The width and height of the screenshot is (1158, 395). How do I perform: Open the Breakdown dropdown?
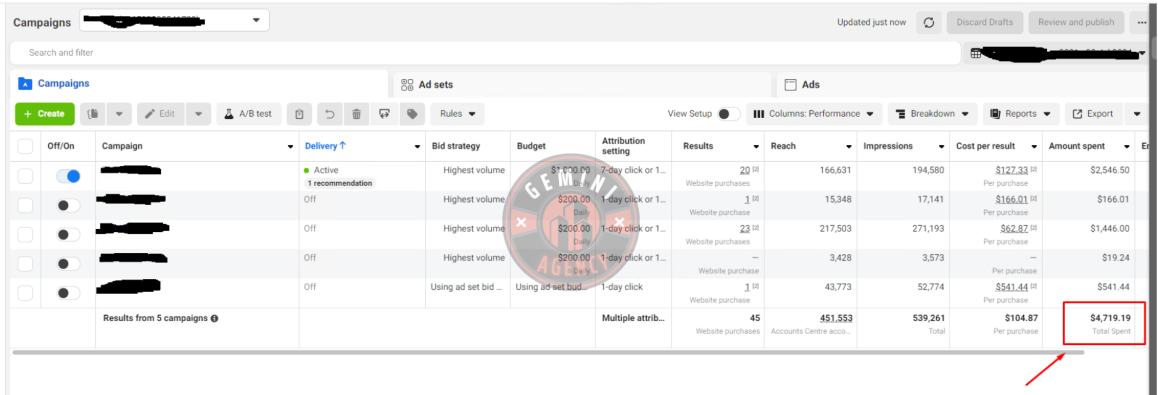[932, 114]
